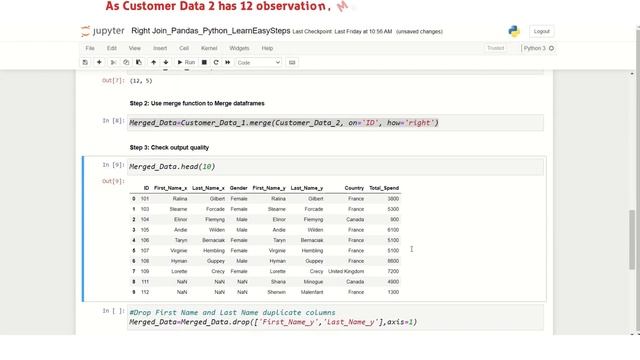The height and width of the screenshot is (360, 640).
Task: Interrupt the kernel with stop icon
Action: (x=204, y=62)
